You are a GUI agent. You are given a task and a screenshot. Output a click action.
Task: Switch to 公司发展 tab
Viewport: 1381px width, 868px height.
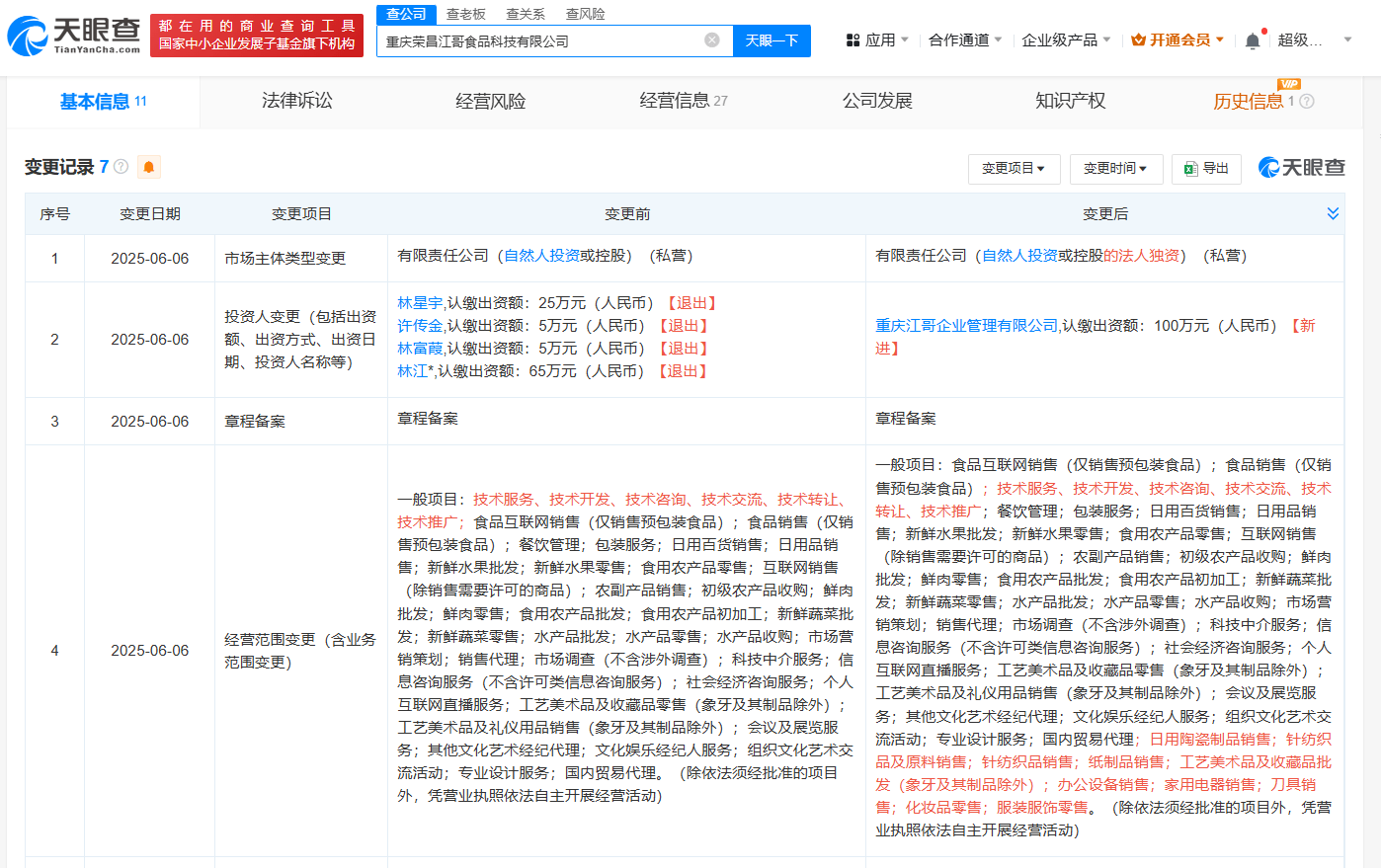point(877,101)
